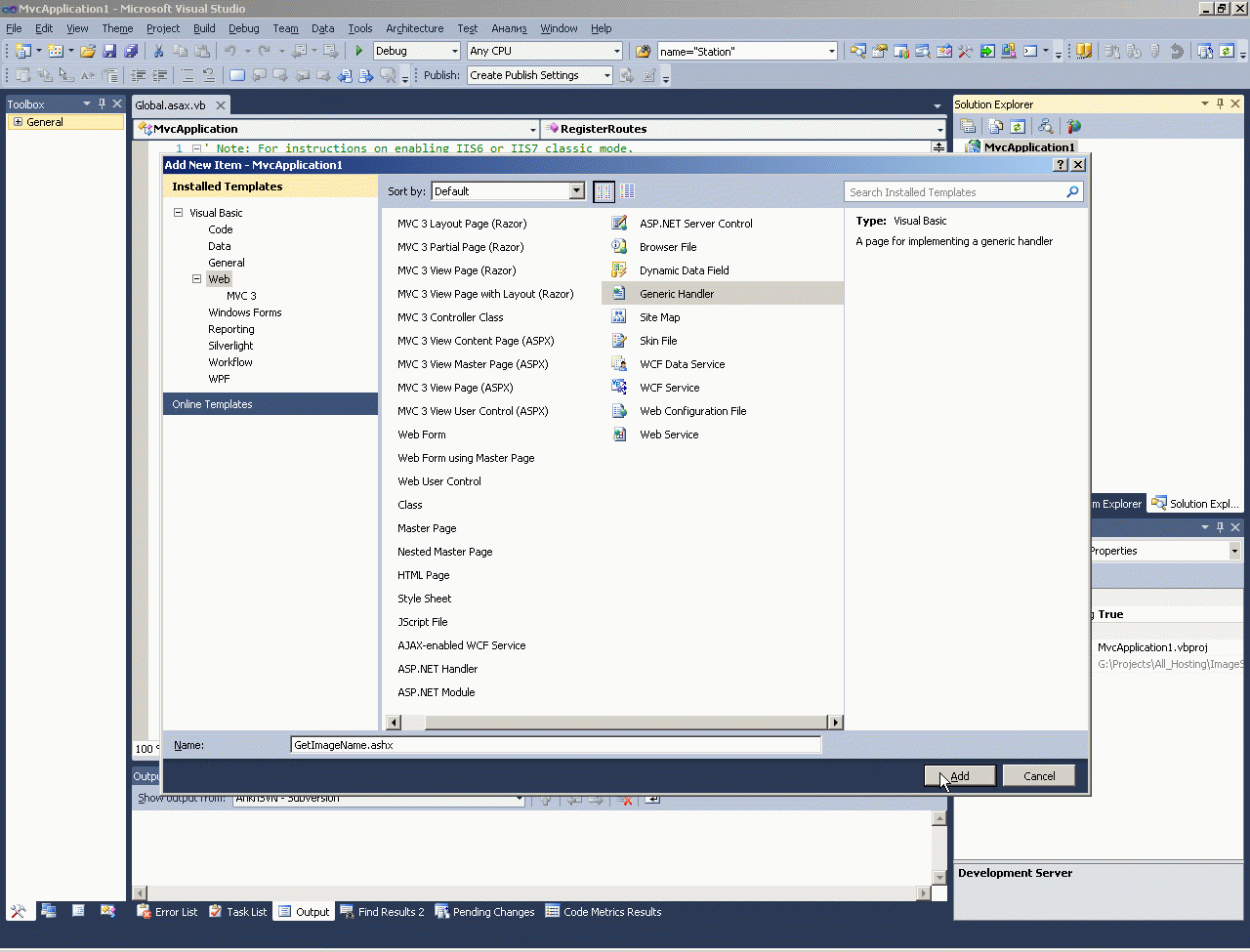Viewport: 1250px width, 952px height.
Task: Open the Build menu
Action: (204, 28)
